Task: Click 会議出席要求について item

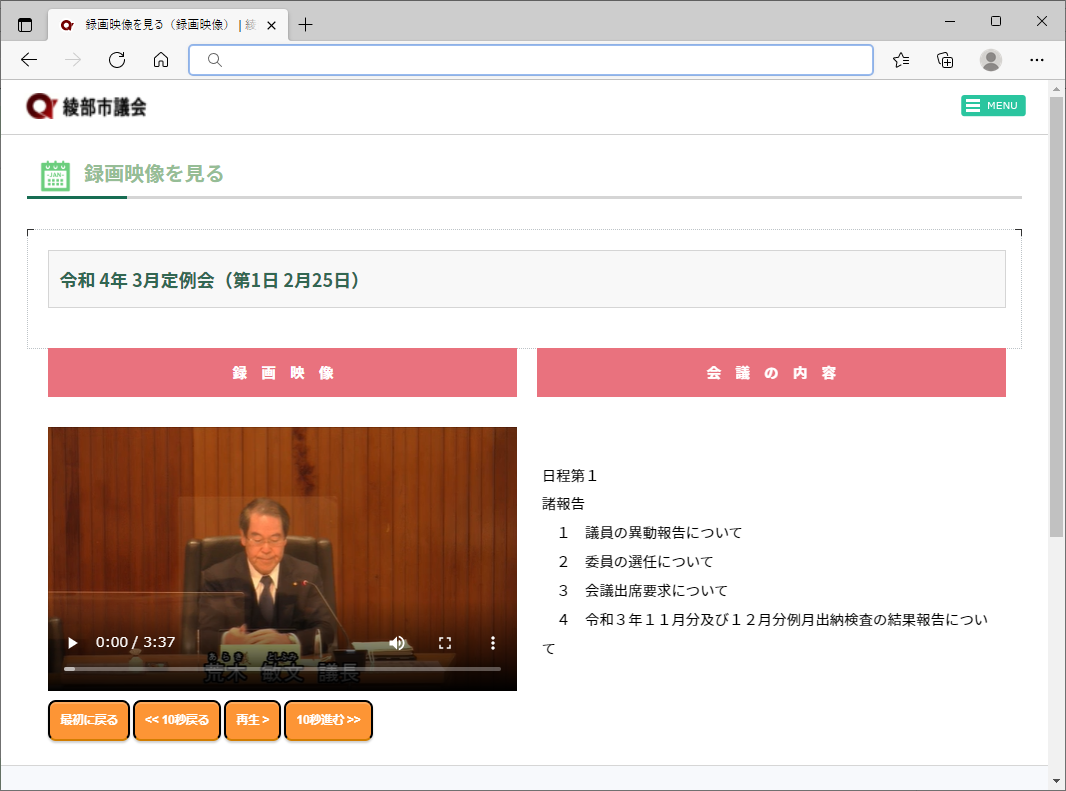Action: [x=656, y=590]
